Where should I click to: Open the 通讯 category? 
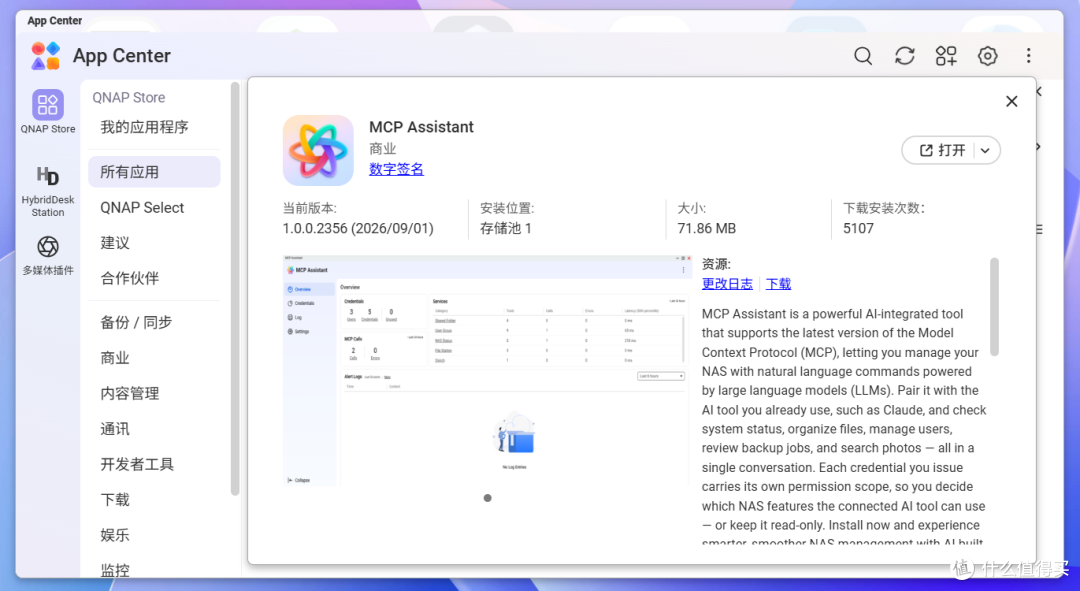coord(115,429)
